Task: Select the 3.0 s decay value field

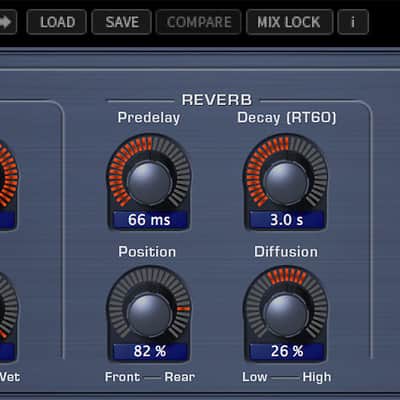Action: pyautogui.click(x=287, y=220)
